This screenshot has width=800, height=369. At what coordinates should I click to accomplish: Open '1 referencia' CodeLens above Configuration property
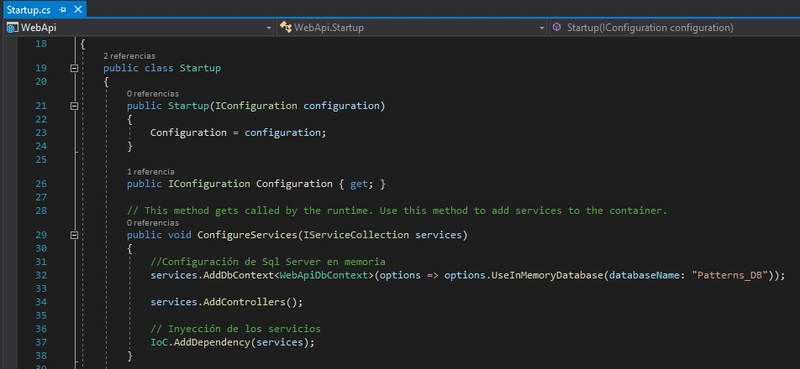(151, 171)
